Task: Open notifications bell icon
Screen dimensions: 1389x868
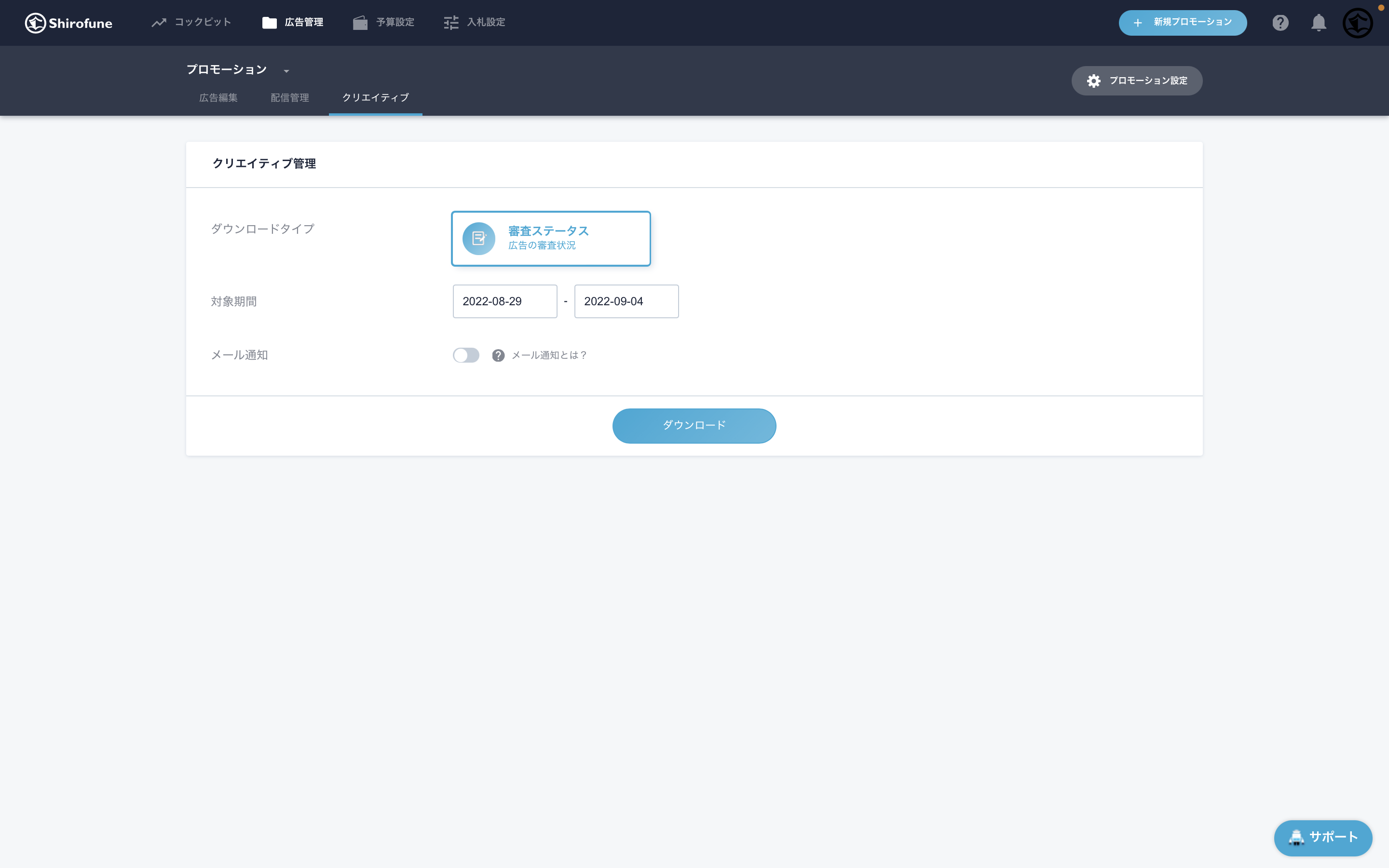Action: [x=1319, y=22]
